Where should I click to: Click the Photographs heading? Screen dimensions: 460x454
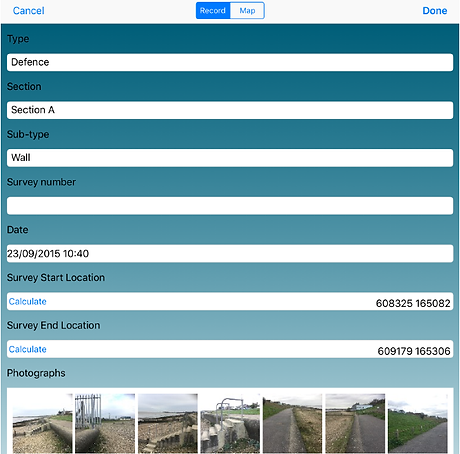[36, 373]
